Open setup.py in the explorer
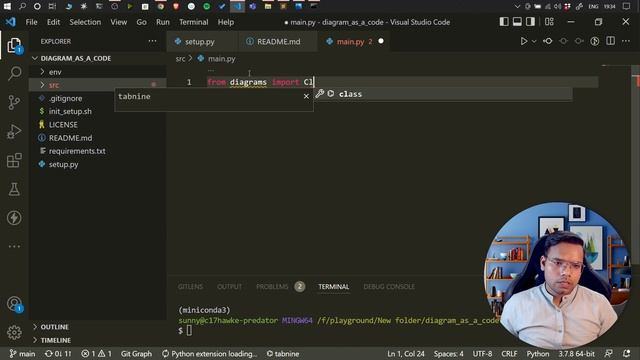The image size is (640, 360). [63, 164]
